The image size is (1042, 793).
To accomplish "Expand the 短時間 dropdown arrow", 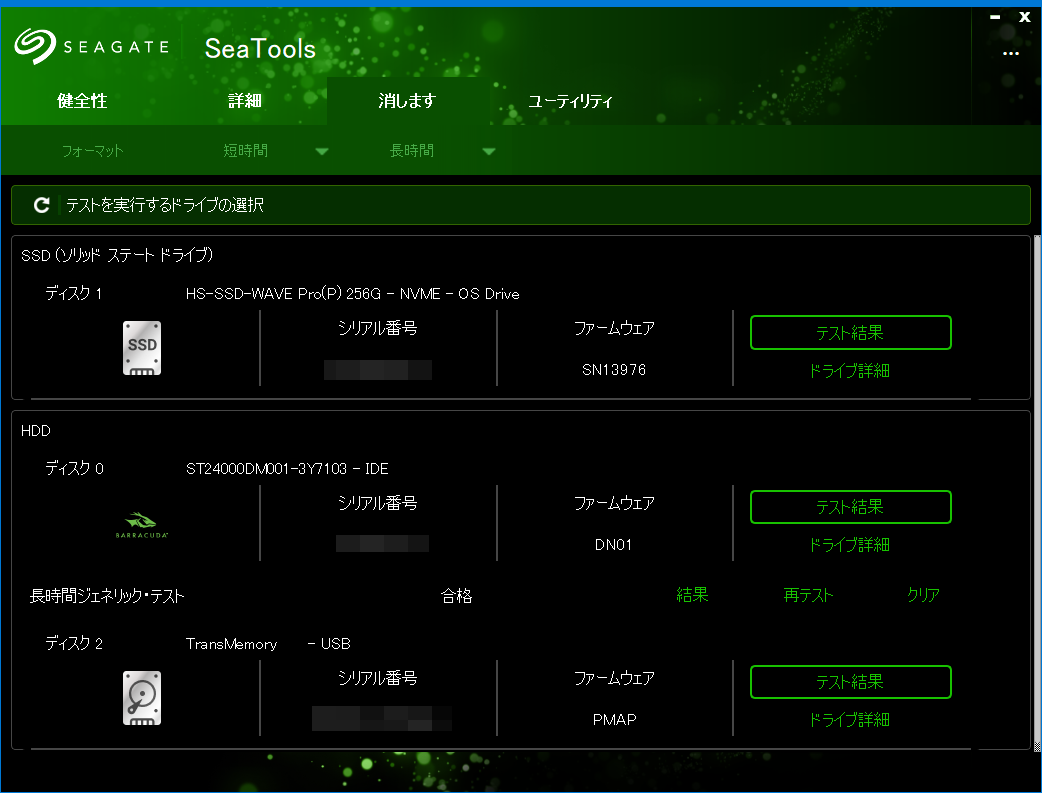I will click(x=321, y=152).
